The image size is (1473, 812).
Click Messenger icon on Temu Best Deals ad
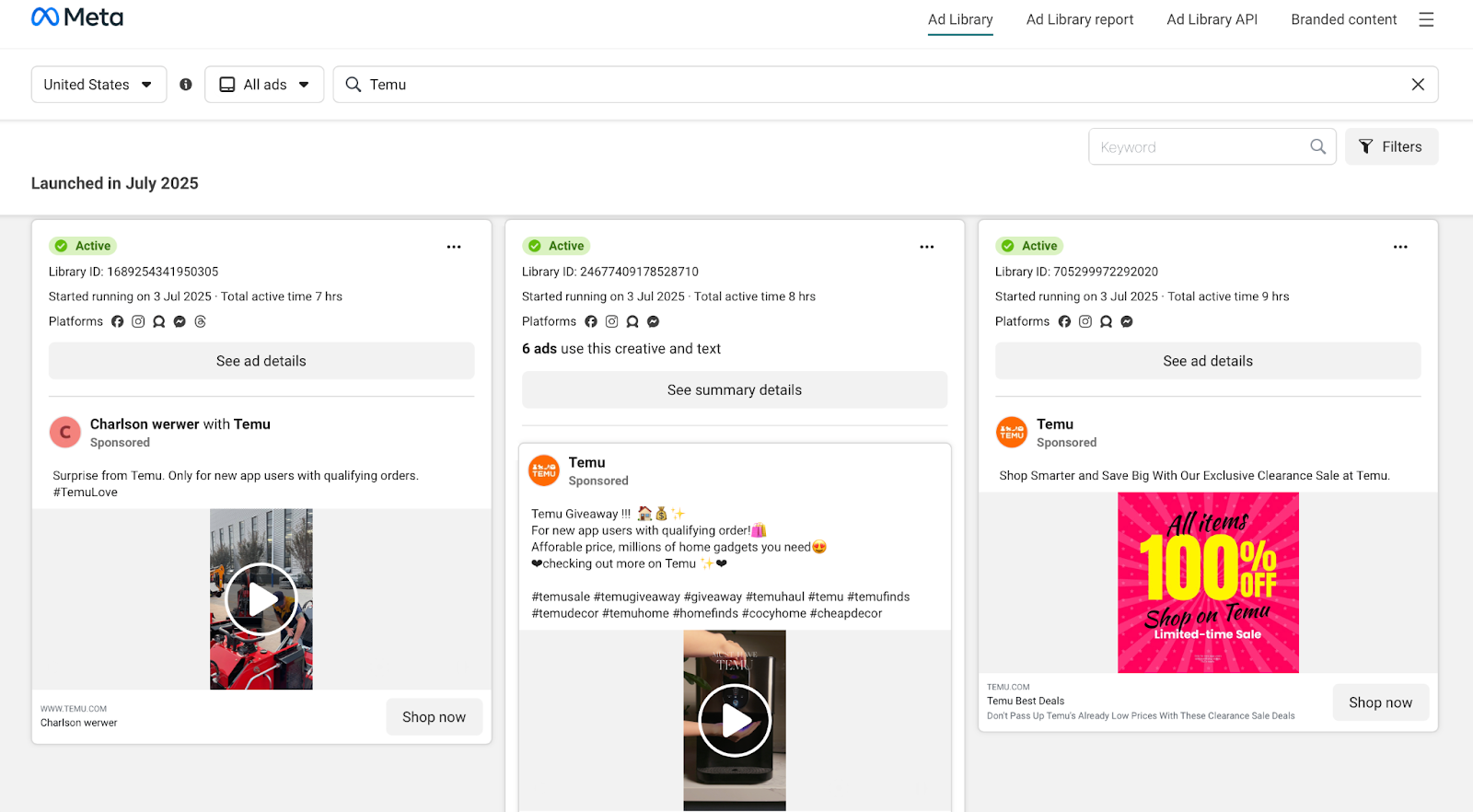tap(1127, 321)
